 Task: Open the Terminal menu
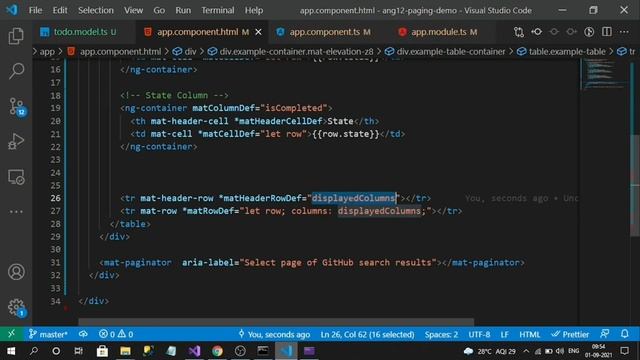click(218, 10)
